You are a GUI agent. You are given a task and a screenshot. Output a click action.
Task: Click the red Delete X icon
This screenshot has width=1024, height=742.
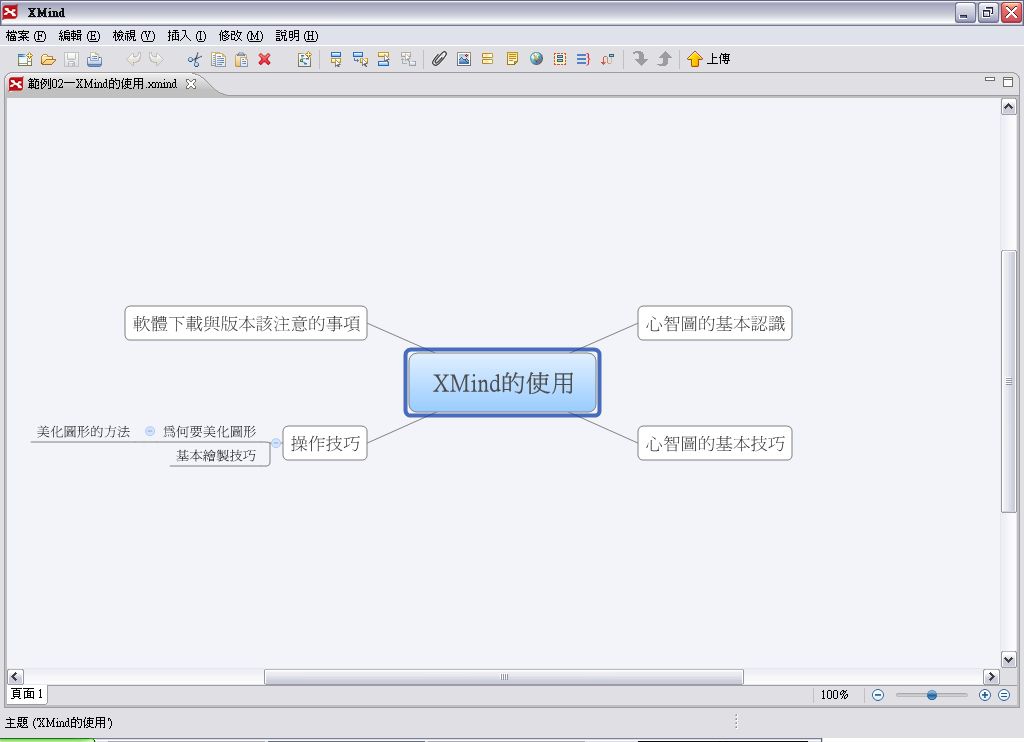click(x=264, y=59)
